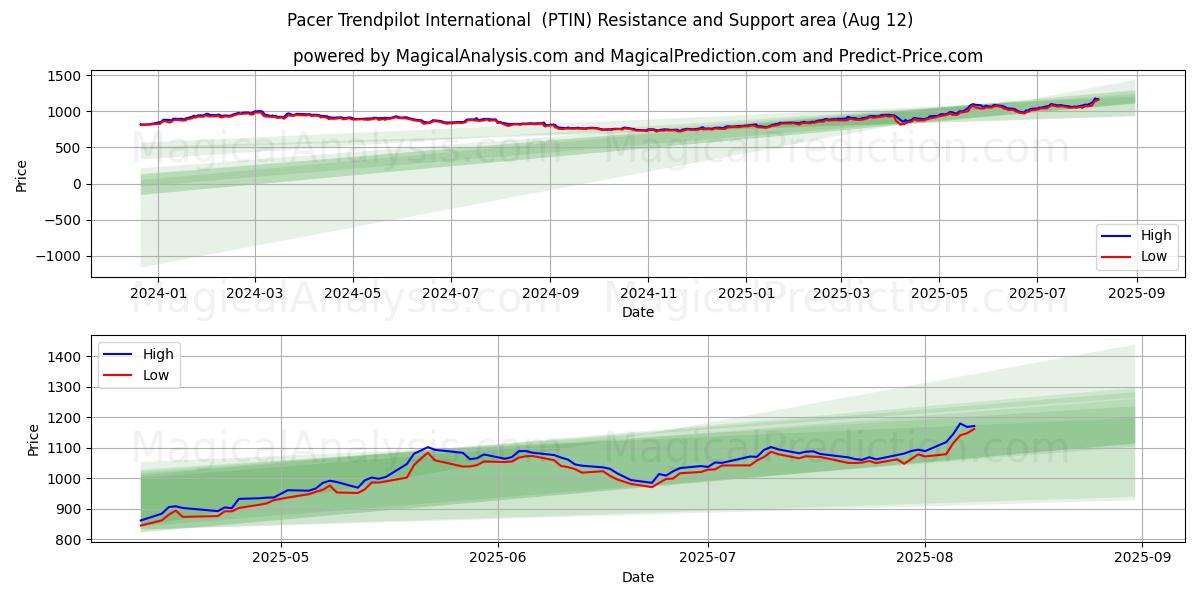This screenshot has height=600, width=1200.
Task: Click the High legend entry in bottom chart
Action: (138, 354)
